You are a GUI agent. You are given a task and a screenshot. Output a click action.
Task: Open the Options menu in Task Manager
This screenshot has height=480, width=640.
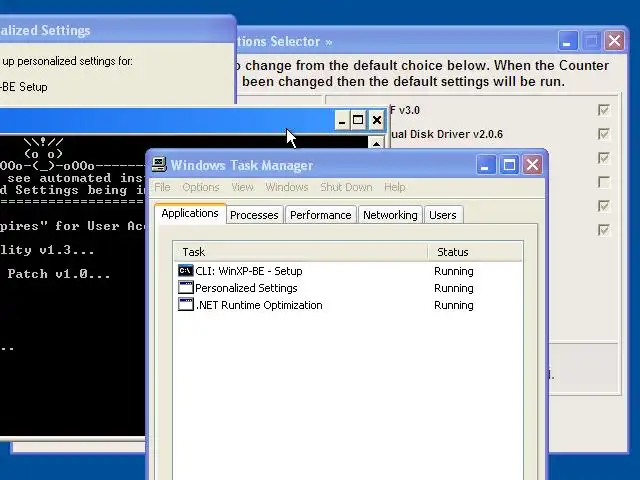click(201, 187)
